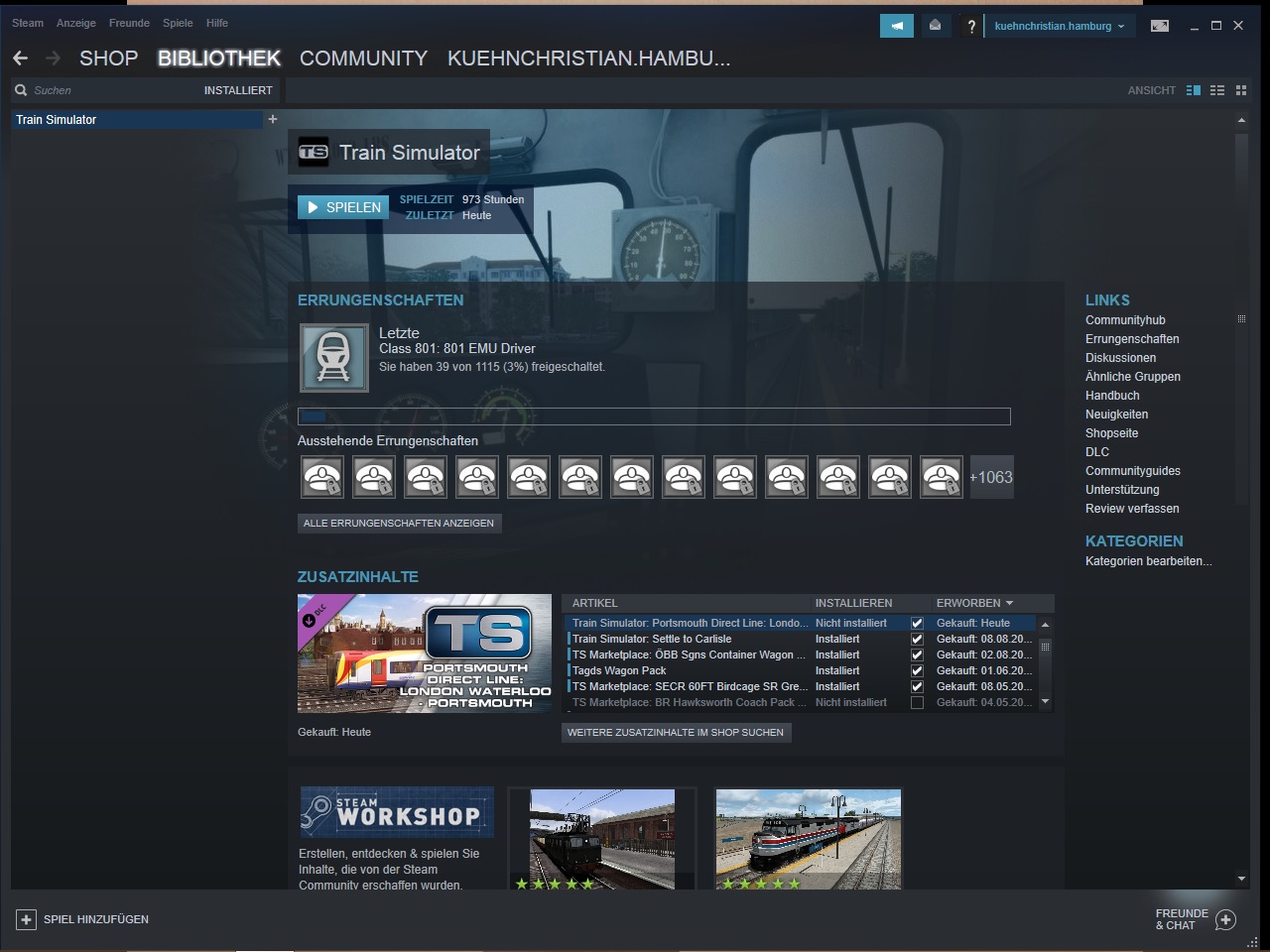Viewport: 1270px width, 952px height.
Task: Click the SPIEL HINZUFÜGEN button
Action: pyautogui.click(x=83, y=919)
